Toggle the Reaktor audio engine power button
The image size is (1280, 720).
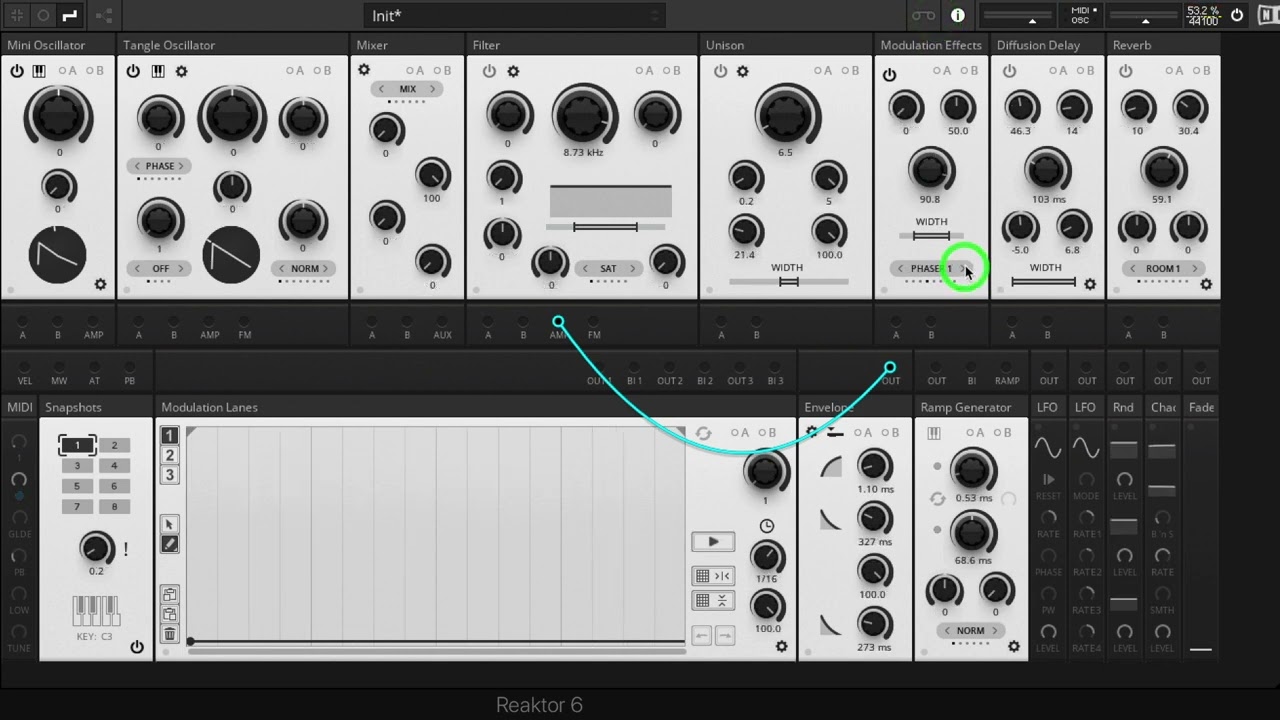[x=1237, y=15]
